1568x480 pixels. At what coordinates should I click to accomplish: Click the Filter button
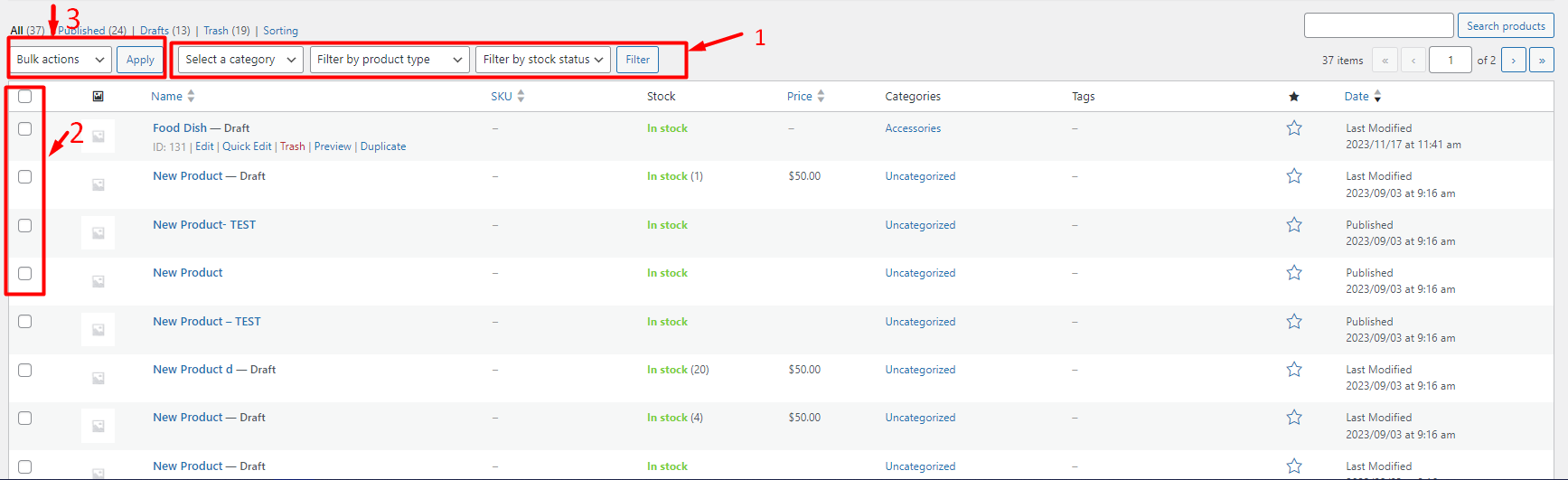pyautogui.click(x=638, y=60)
